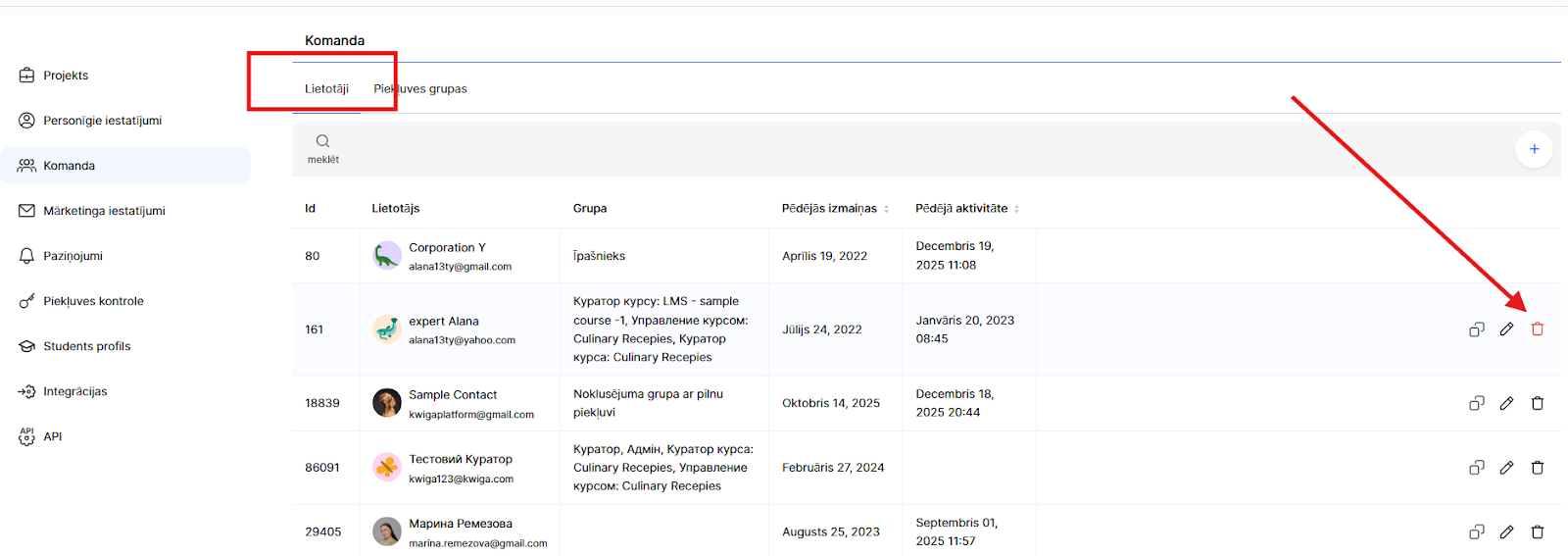Open Mārketinga iestatījumi in sidebar

click(104, 211)
